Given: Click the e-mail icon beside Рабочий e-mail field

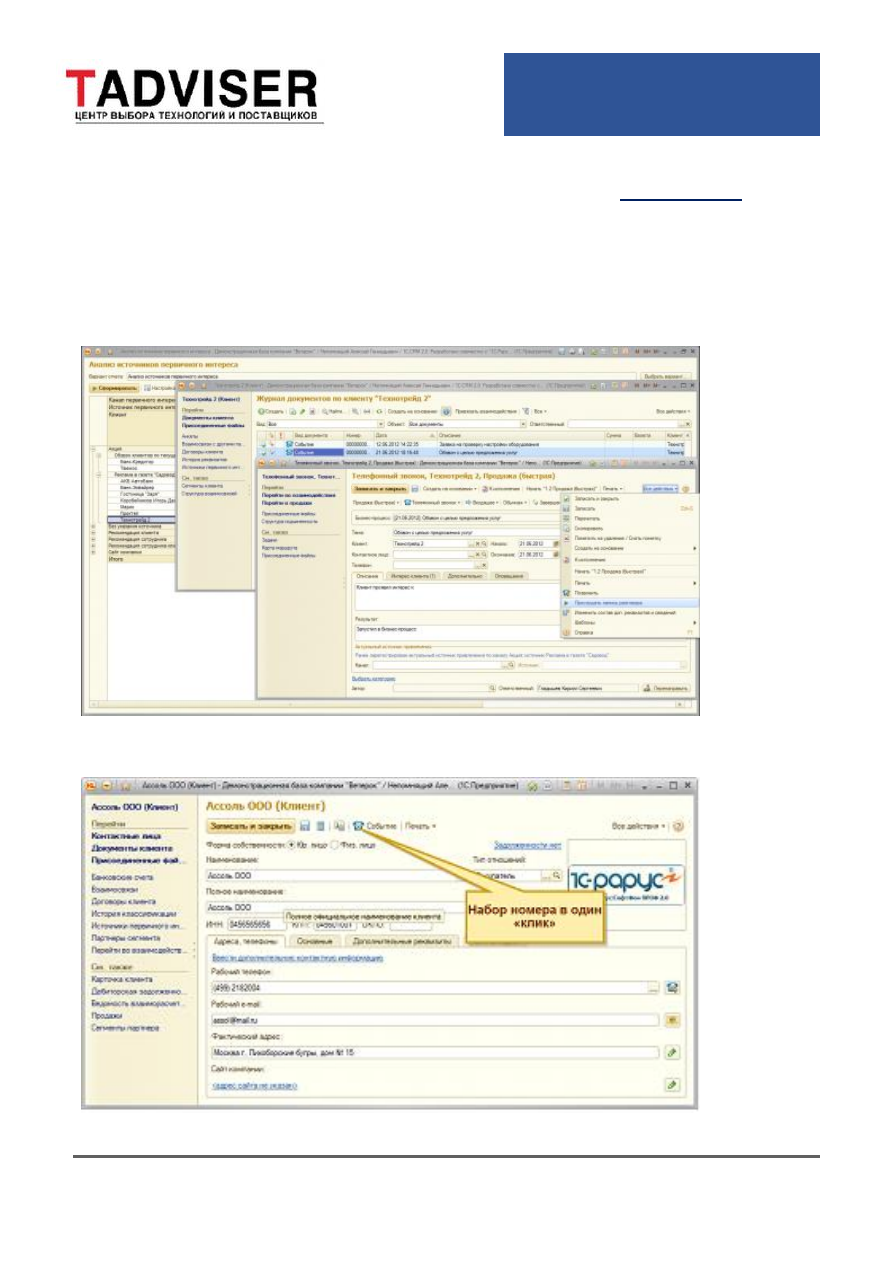Looking at the screenshot, I should coord(672,1019).
